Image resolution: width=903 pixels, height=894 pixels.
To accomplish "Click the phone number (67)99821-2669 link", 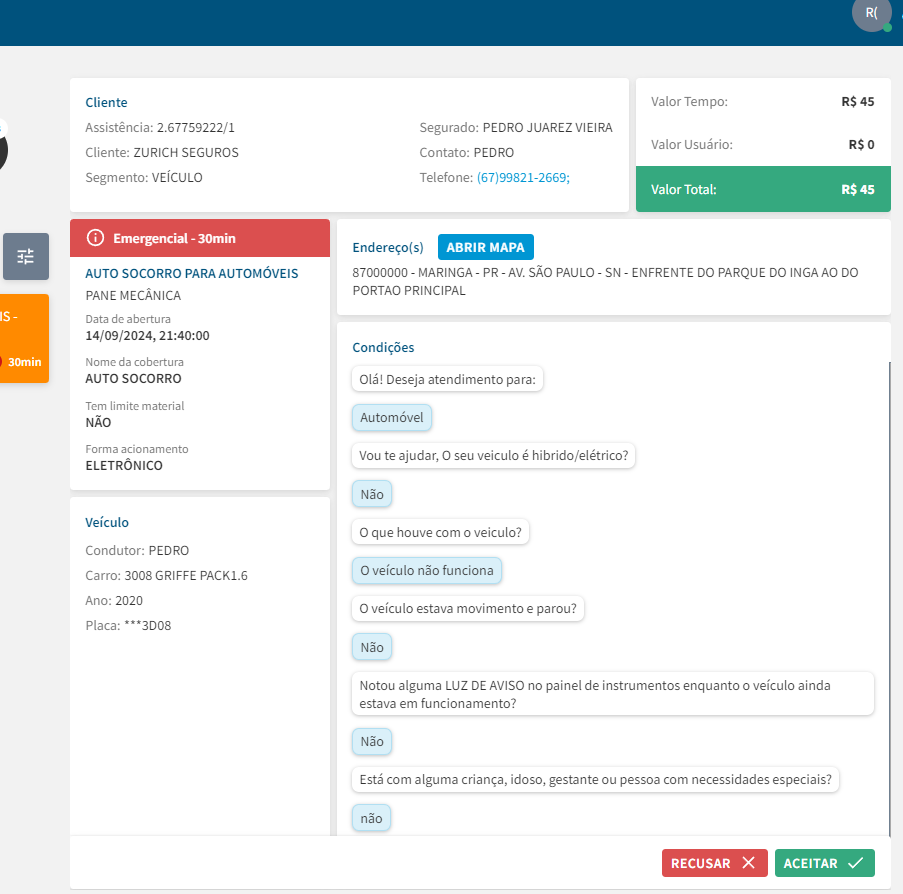I will click(523, 177).
